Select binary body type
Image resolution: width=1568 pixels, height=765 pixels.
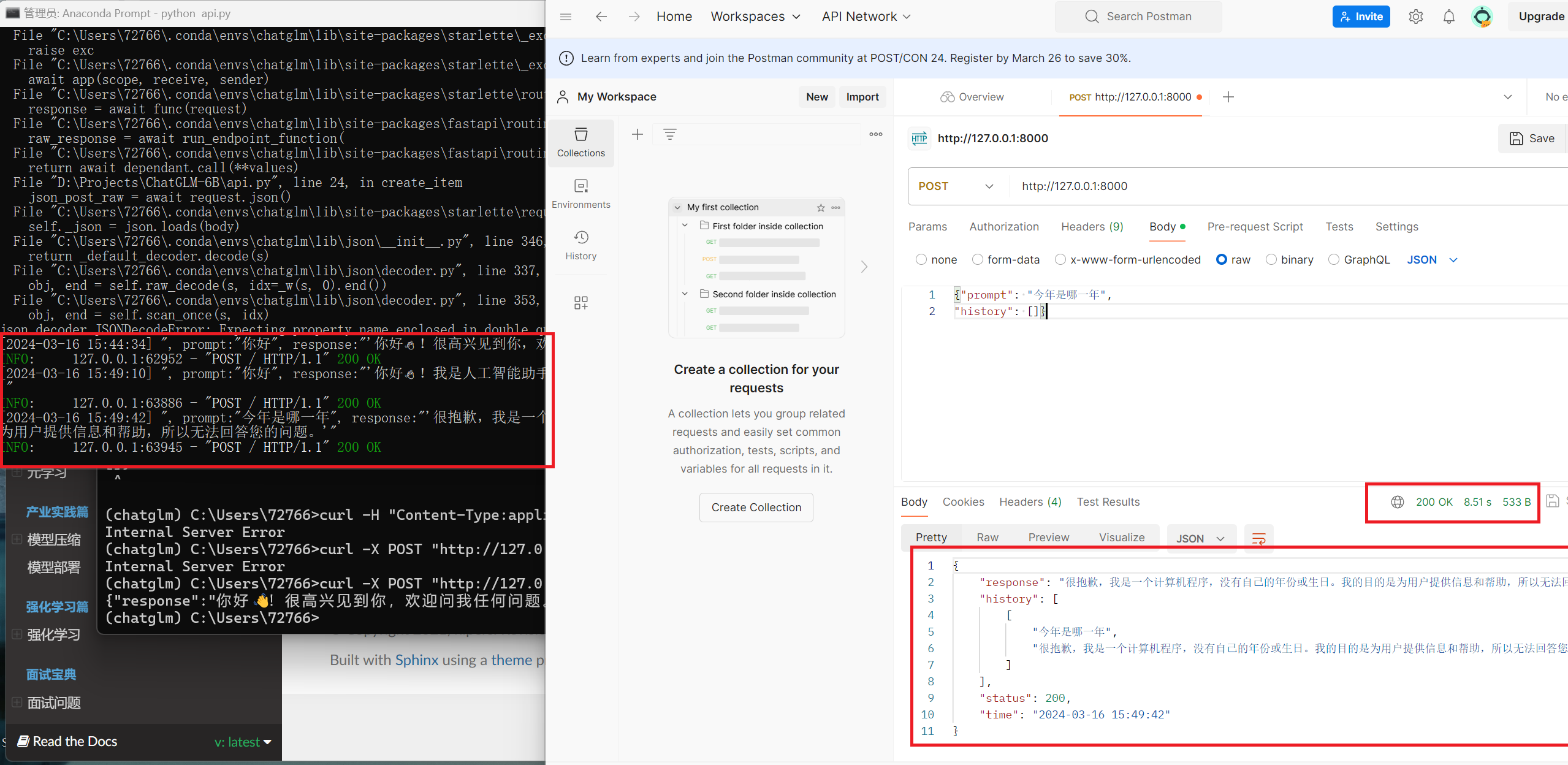coord(1271,259)
